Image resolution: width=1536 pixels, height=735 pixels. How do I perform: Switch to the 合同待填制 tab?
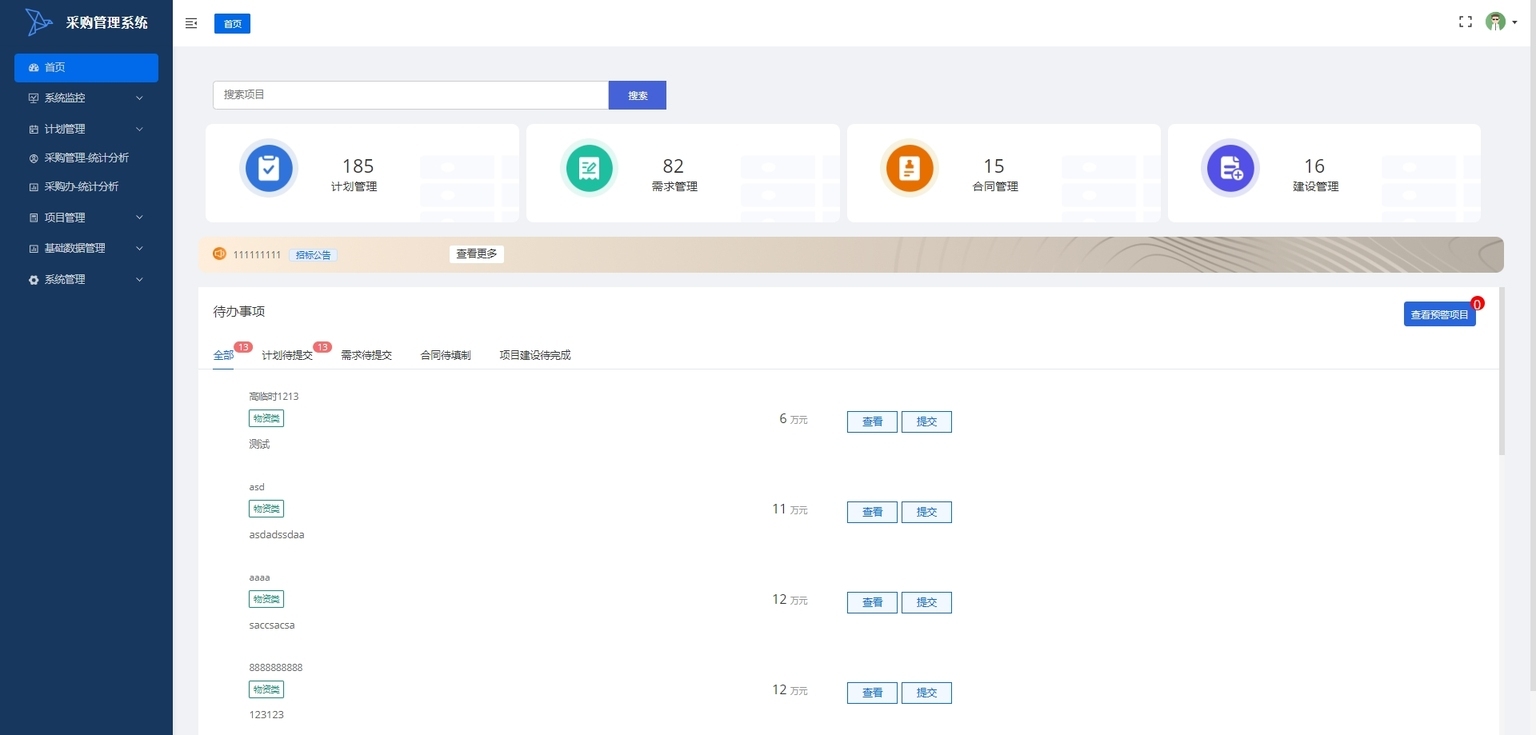(445, 355)
